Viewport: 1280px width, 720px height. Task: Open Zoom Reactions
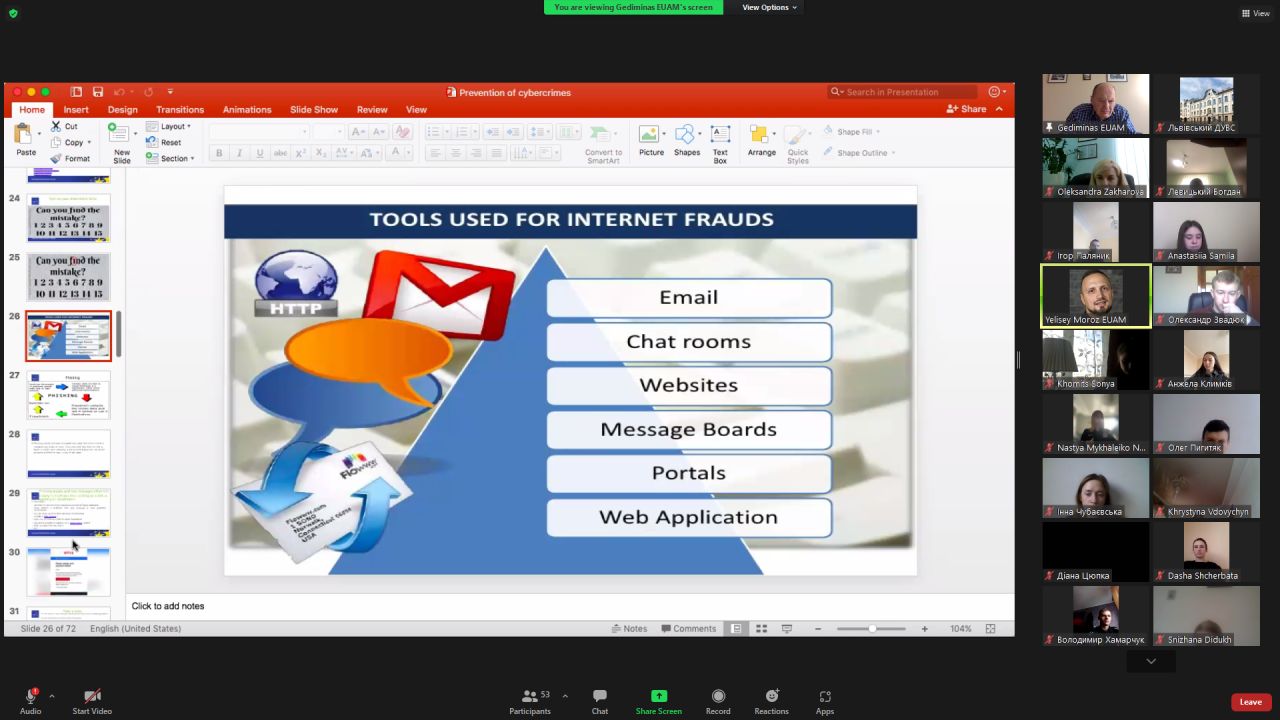[x=771, y=701]
